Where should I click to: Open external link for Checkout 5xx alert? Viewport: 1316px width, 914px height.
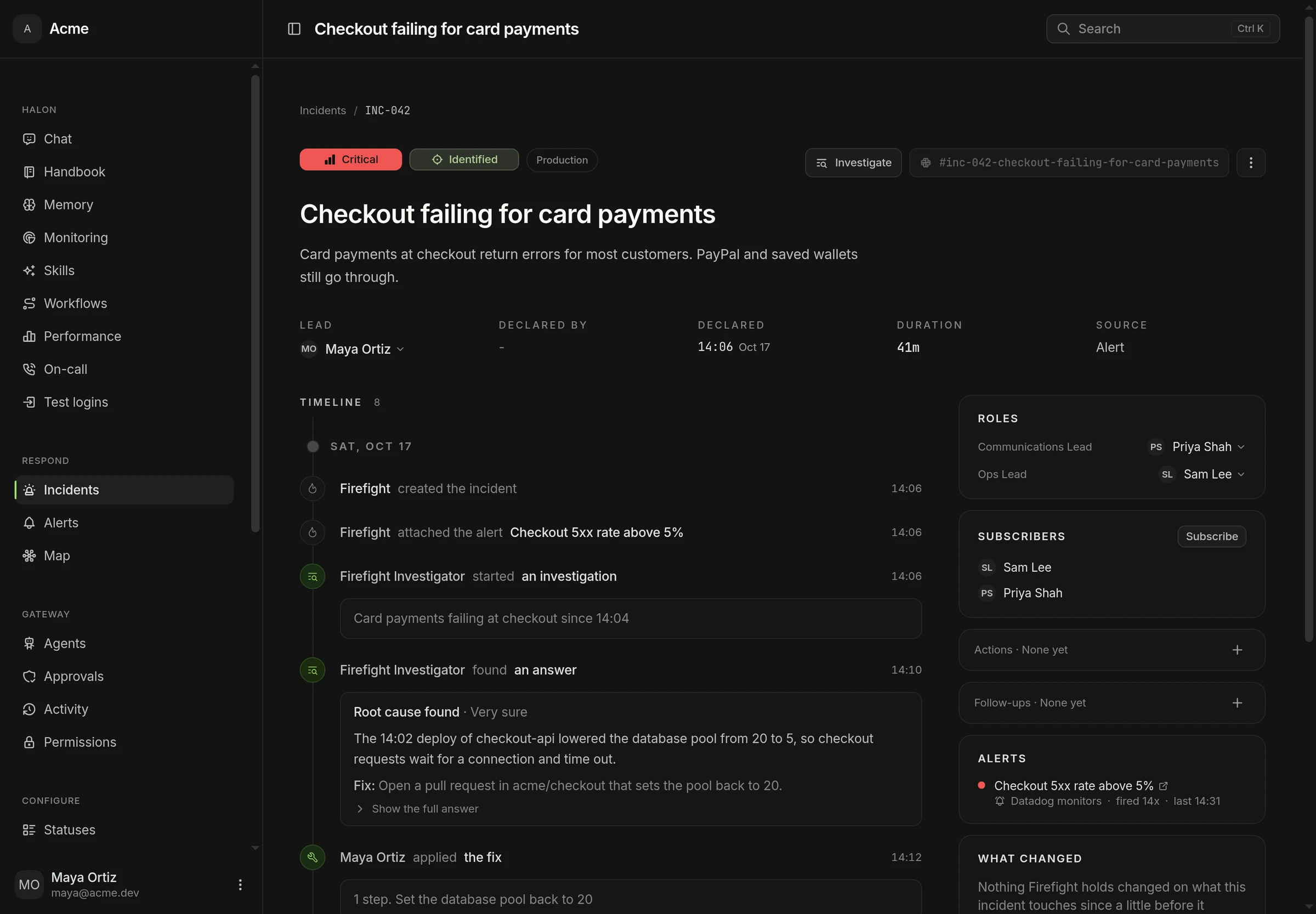[1163, 786]
